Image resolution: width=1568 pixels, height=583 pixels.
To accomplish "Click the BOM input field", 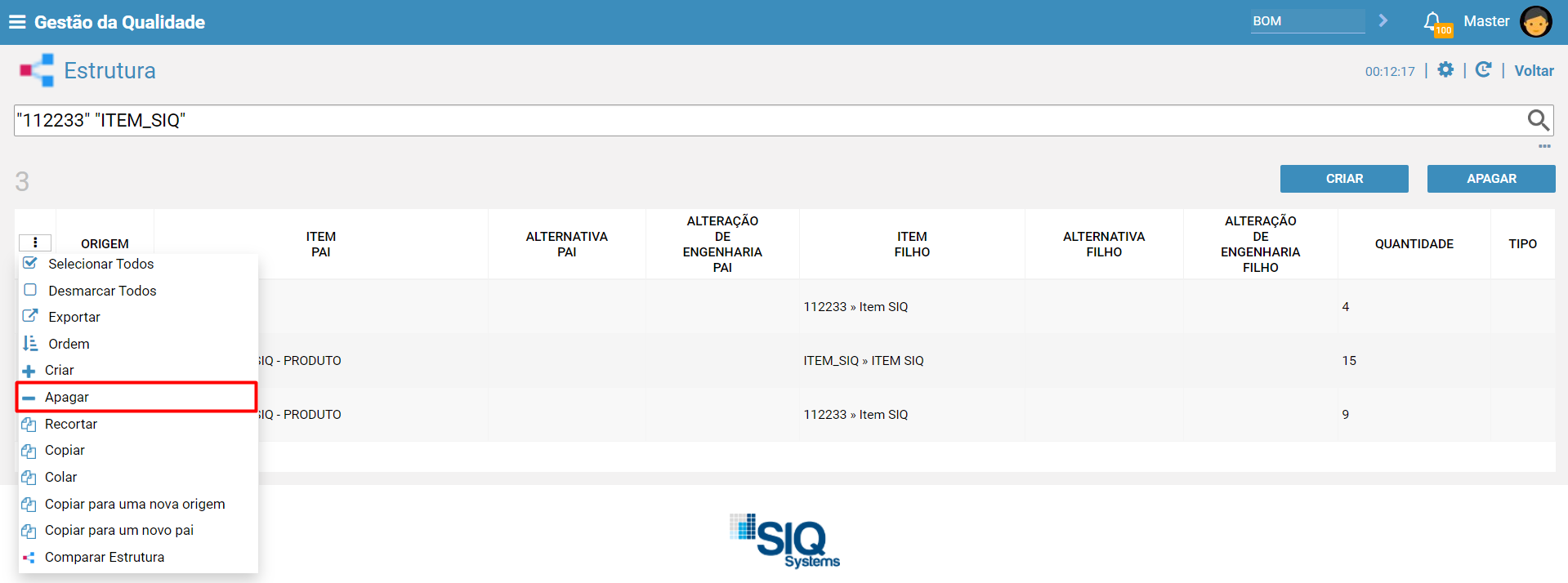I will pyautogui.click(x=1307, y=21).
